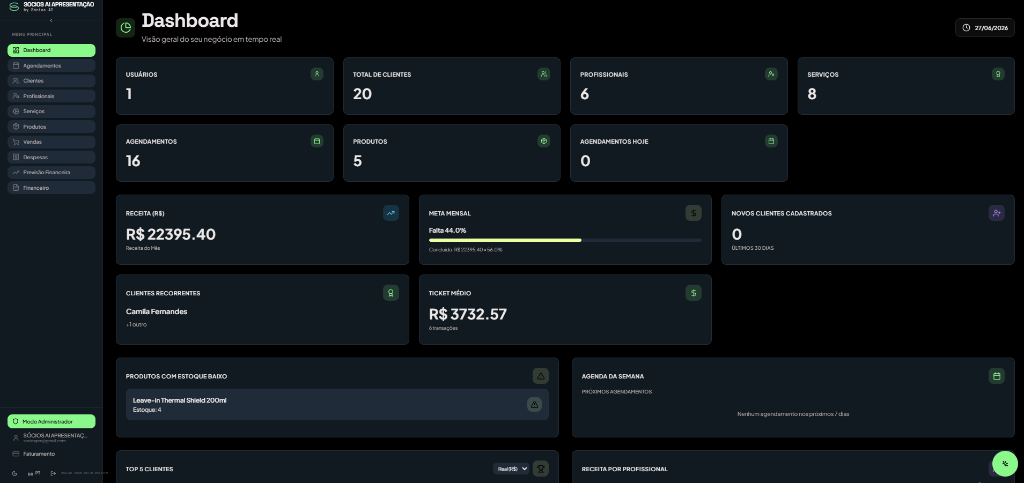Click the green floating action button
The width and height of the screenshot is (1024, 483).
tap(1005, 464)
